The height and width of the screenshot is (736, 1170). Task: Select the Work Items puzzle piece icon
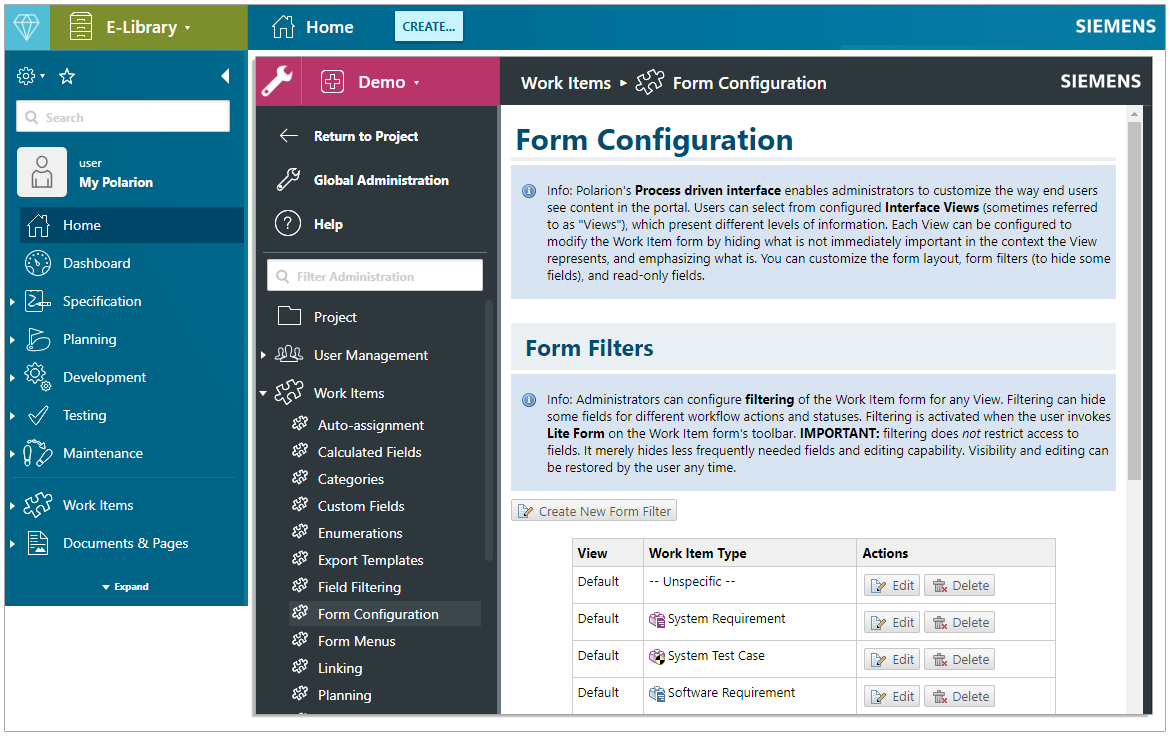click(x=37, y=505)
